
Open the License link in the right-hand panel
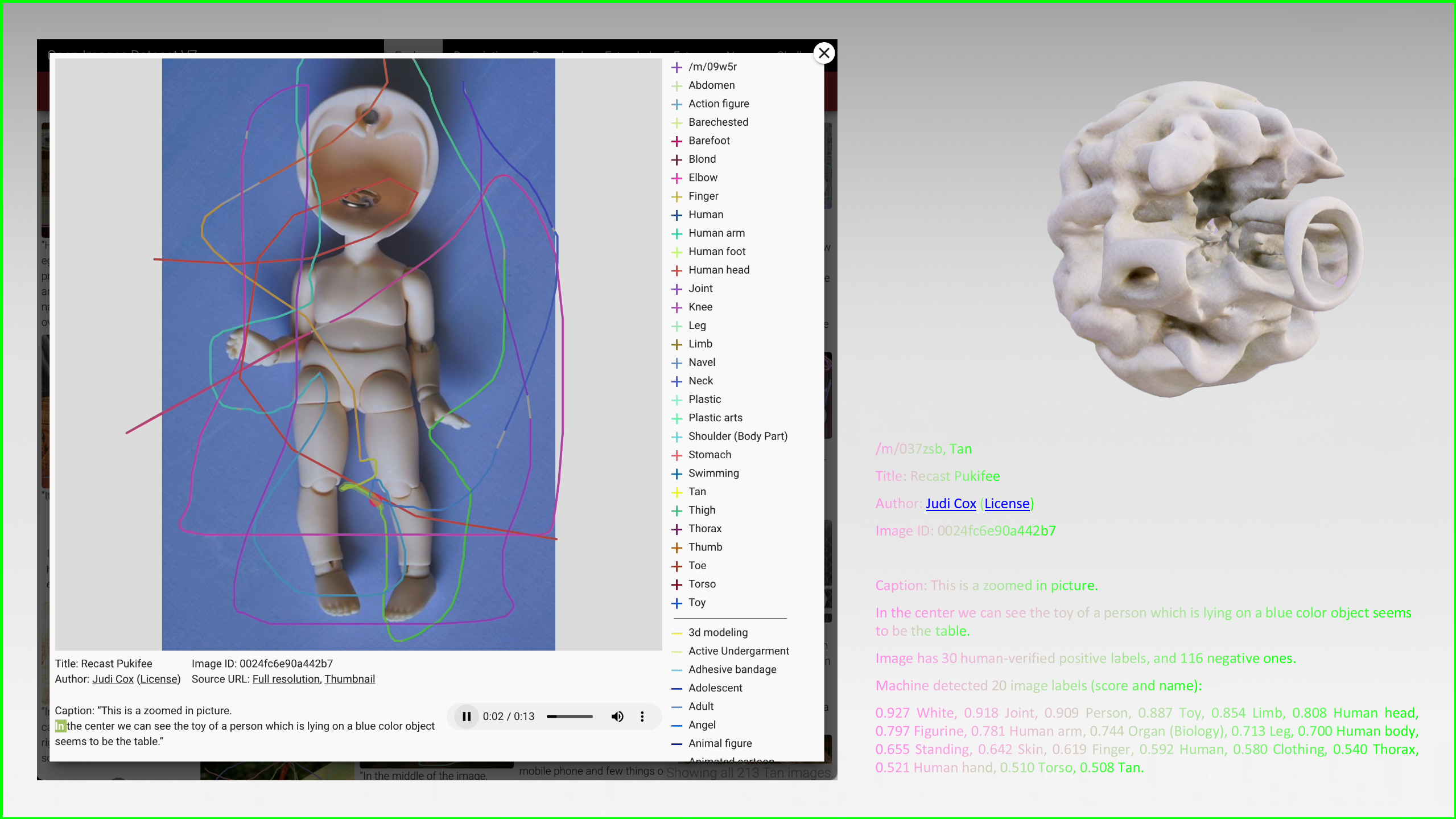point(1007,504)
